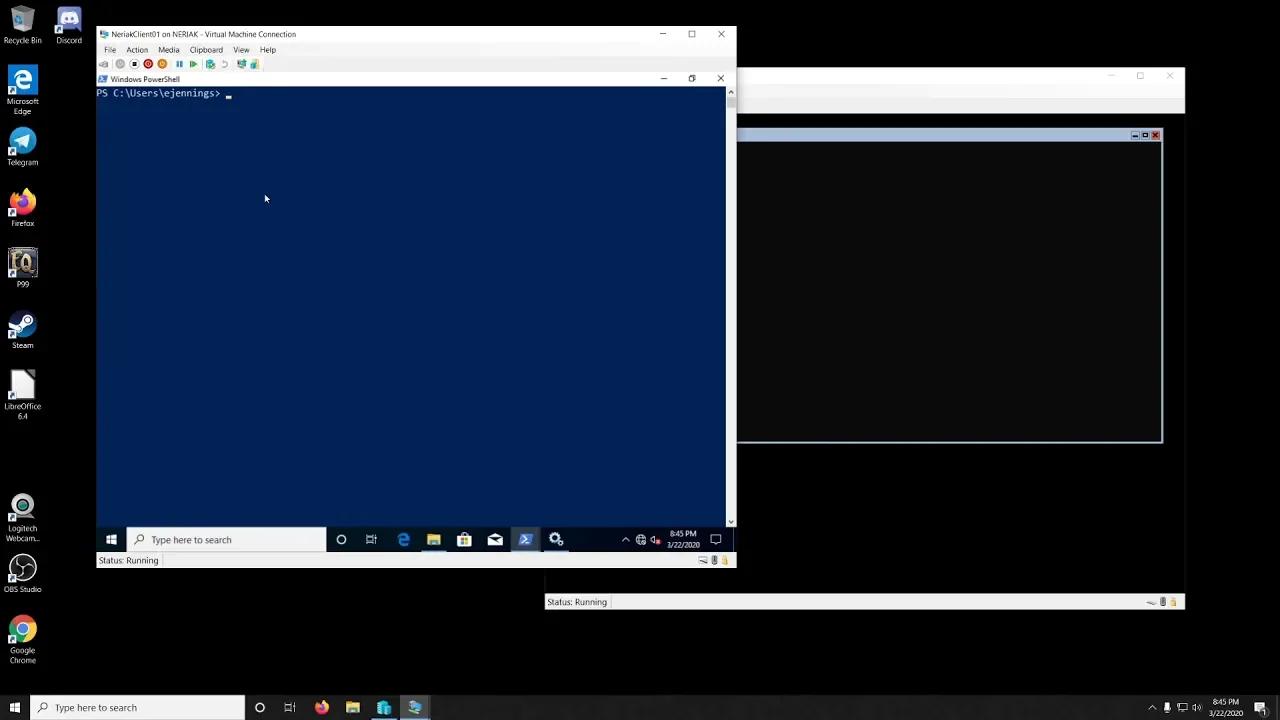Expand hidden icons in guest system tray
Viewport: 1280px width, 720px height.
(x=625, y=540)
